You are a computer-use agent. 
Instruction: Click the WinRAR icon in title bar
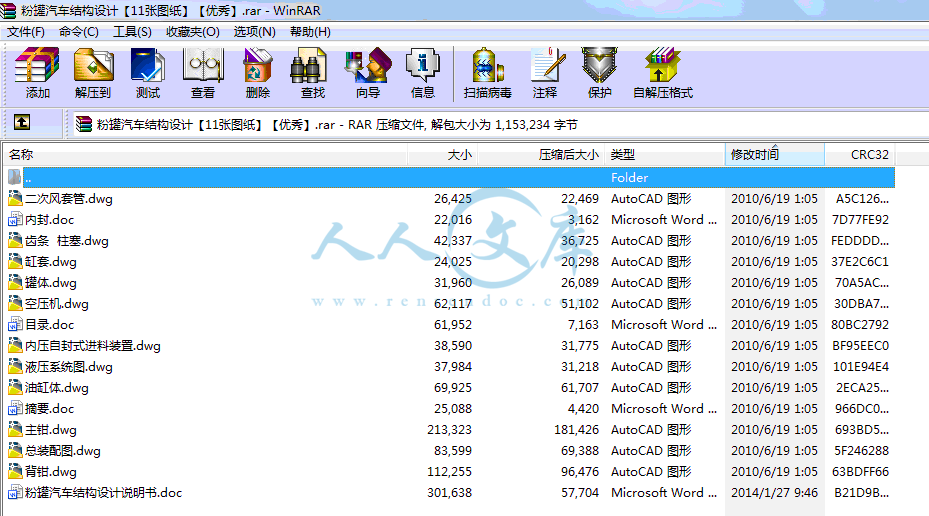8,10
